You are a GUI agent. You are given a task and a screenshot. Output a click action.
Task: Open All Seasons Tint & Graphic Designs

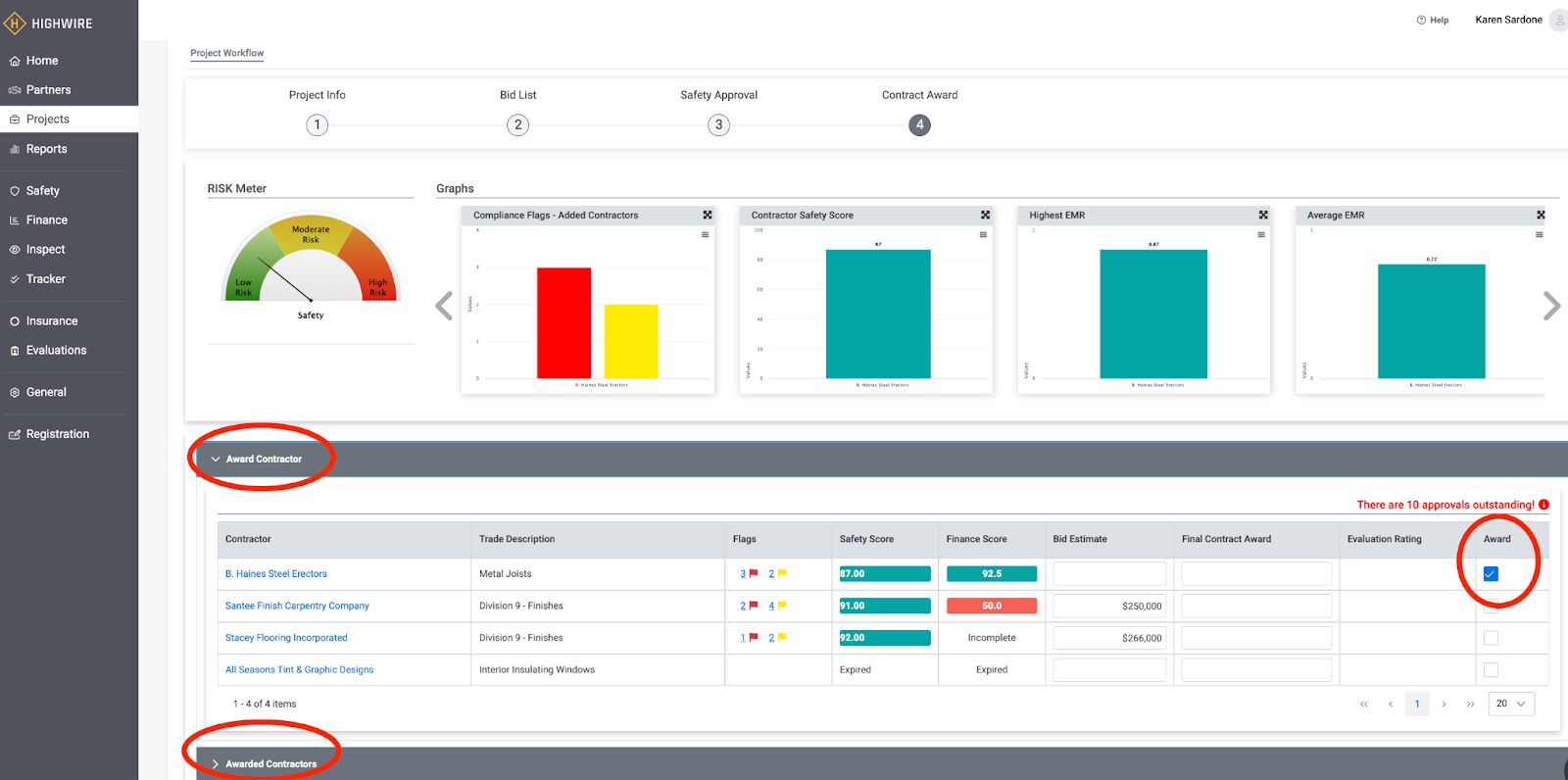pos(299,670)
